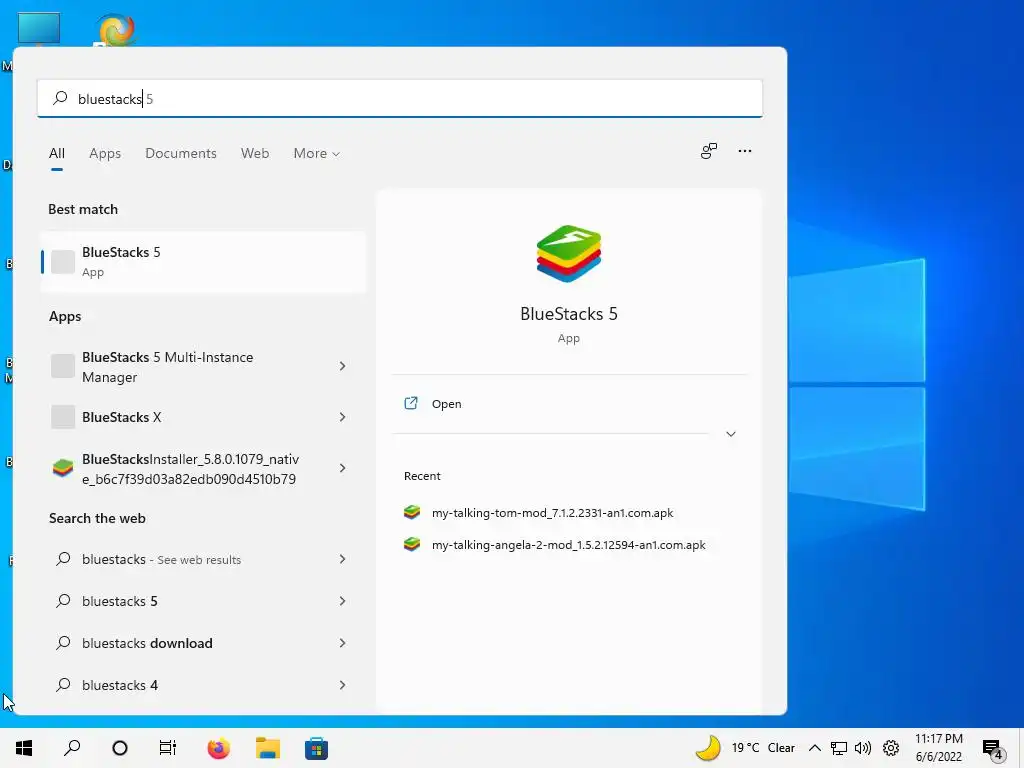Open Microsoft Store from the taskbar
1024x768 pixels.
316,748
